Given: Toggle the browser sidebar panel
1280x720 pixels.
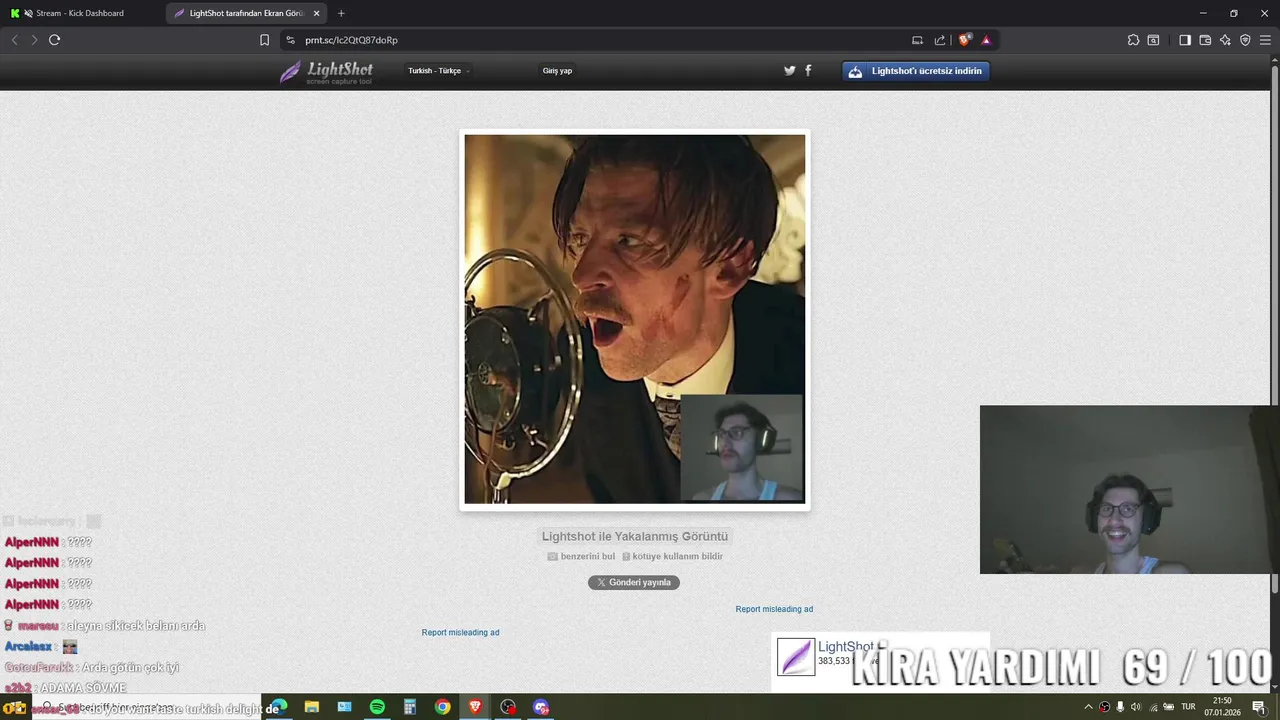Looking at the screenshot, I should (x=1185, y=40).
